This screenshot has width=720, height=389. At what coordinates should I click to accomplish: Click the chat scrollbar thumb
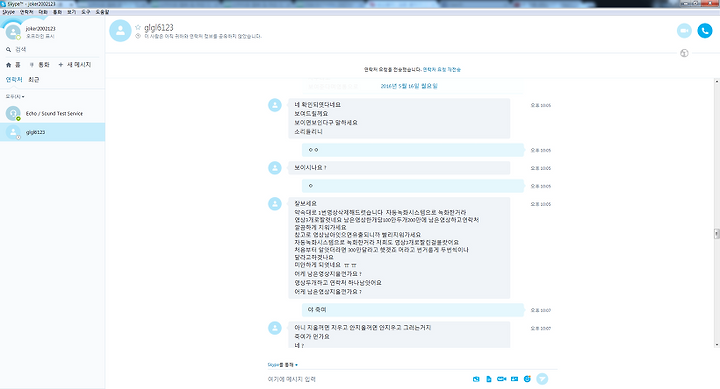[x=717, y=234]
